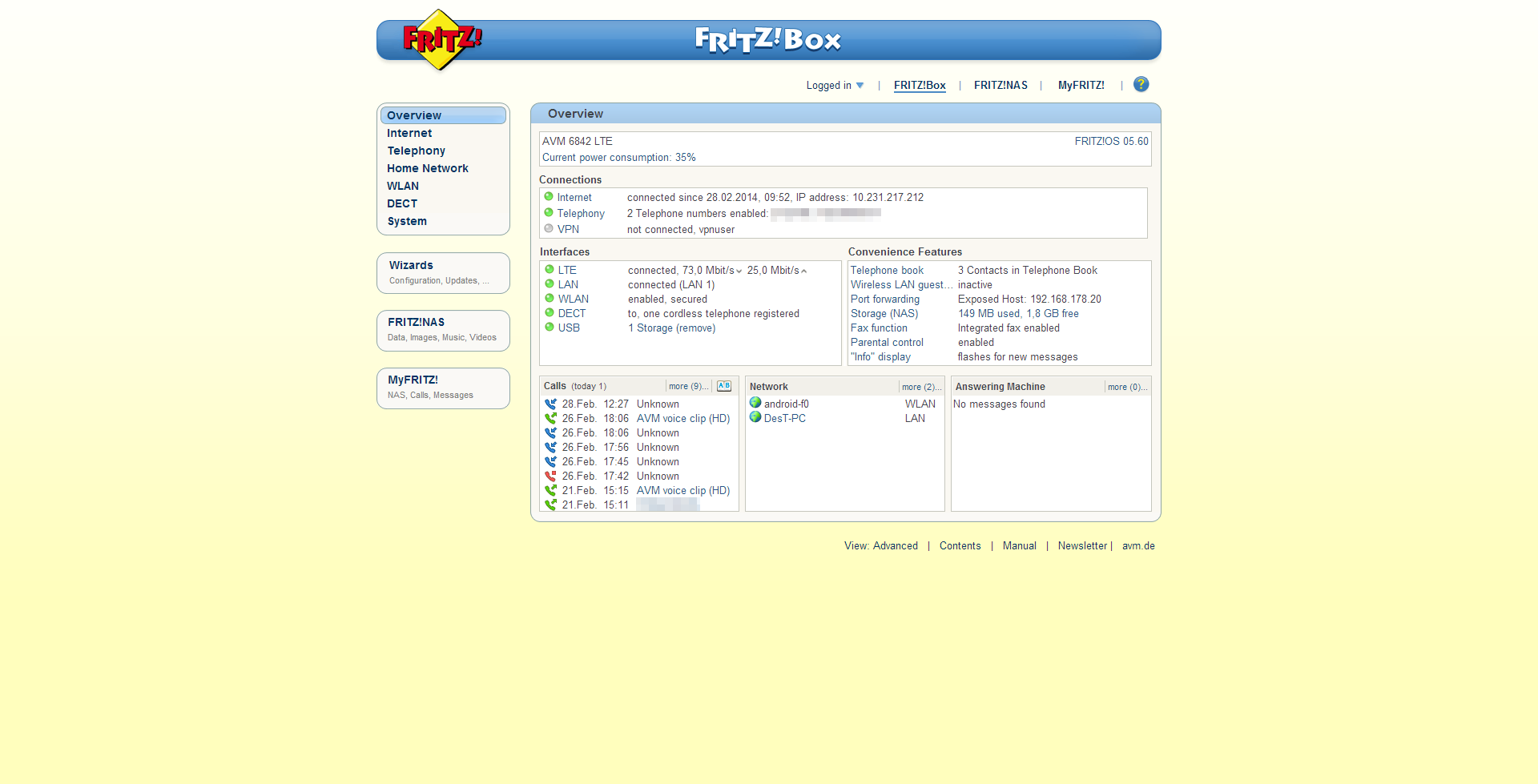The image size is (1538, 784).
Task: Open the phone book icon in Calls panel
Action: [724, 386]
